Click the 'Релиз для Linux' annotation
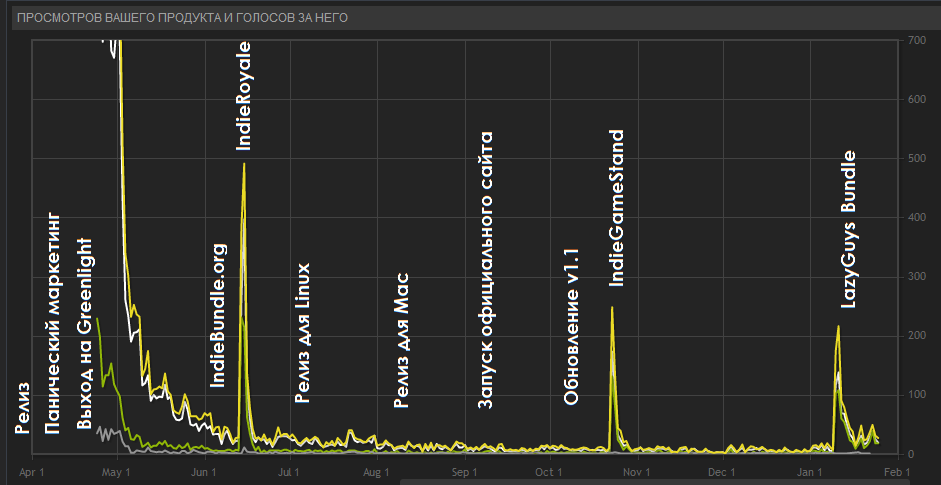The image size is (941, 485). pyautogui.click(x=302, y=333)
